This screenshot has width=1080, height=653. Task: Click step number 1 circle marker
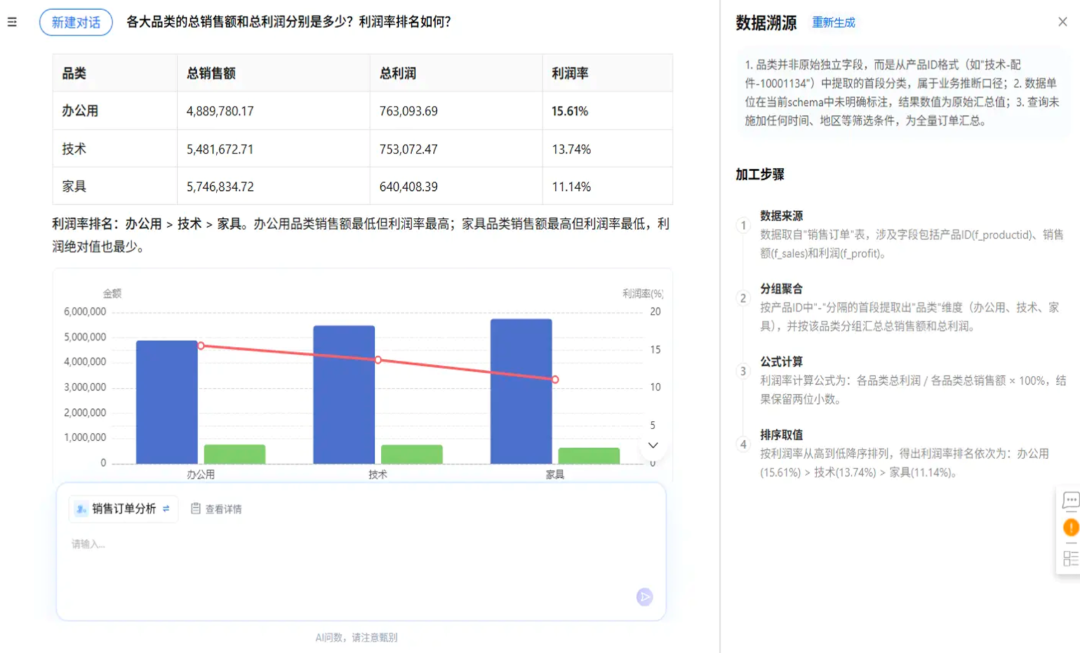743,225
